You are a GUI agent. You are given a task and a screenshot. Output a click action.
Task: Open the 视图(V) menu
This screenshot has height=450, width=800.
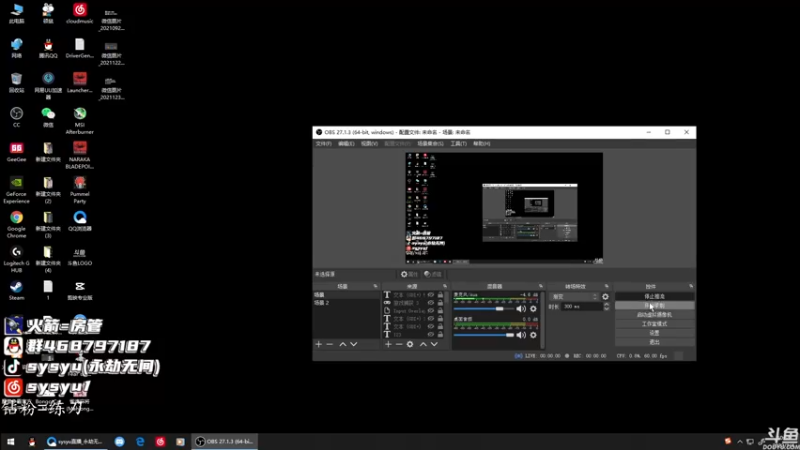[369, 144]
